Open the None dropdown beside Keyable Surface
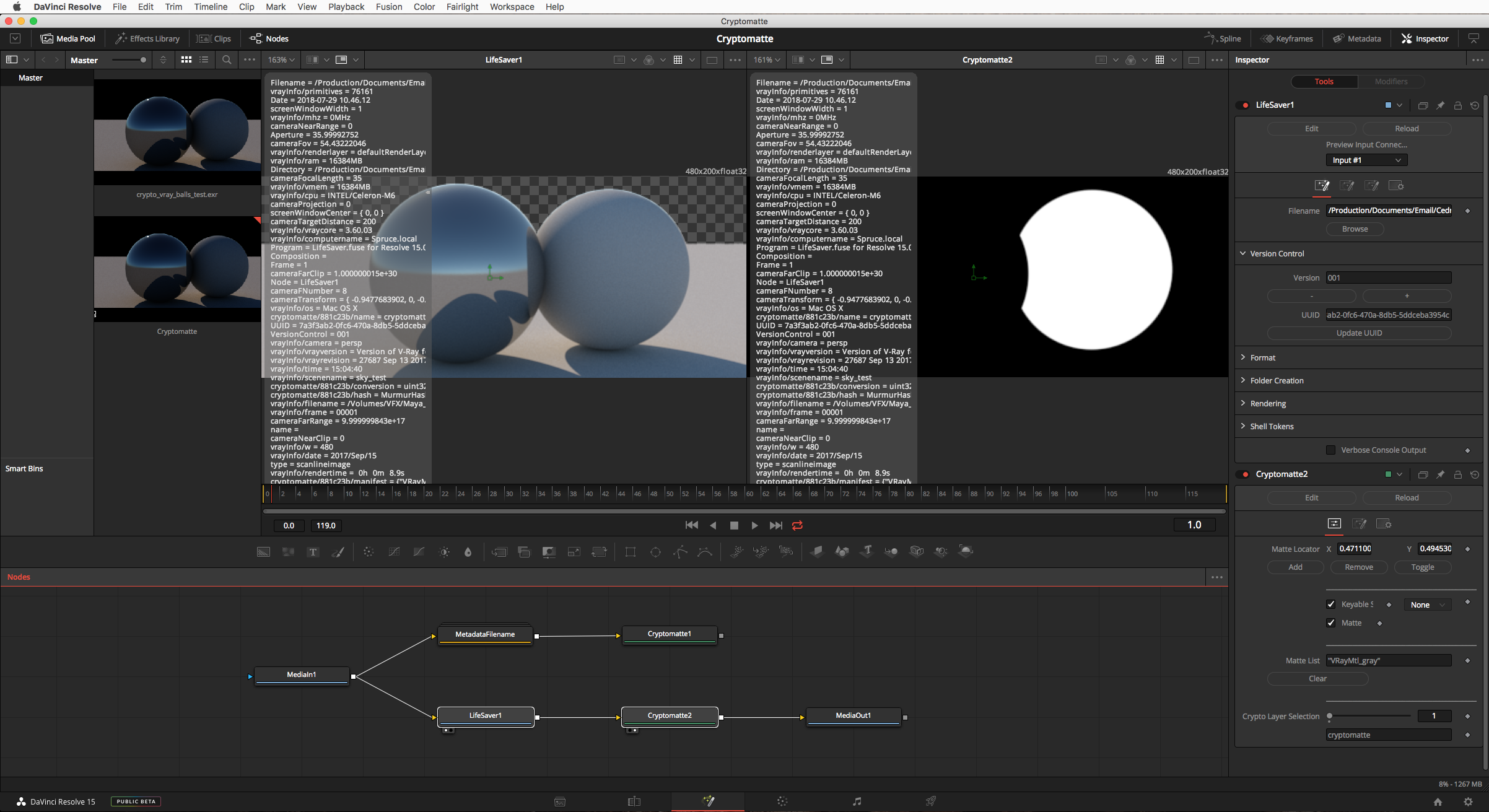Image resolution: width=1489 pixels, height=812 pixels. point(1428,605)
